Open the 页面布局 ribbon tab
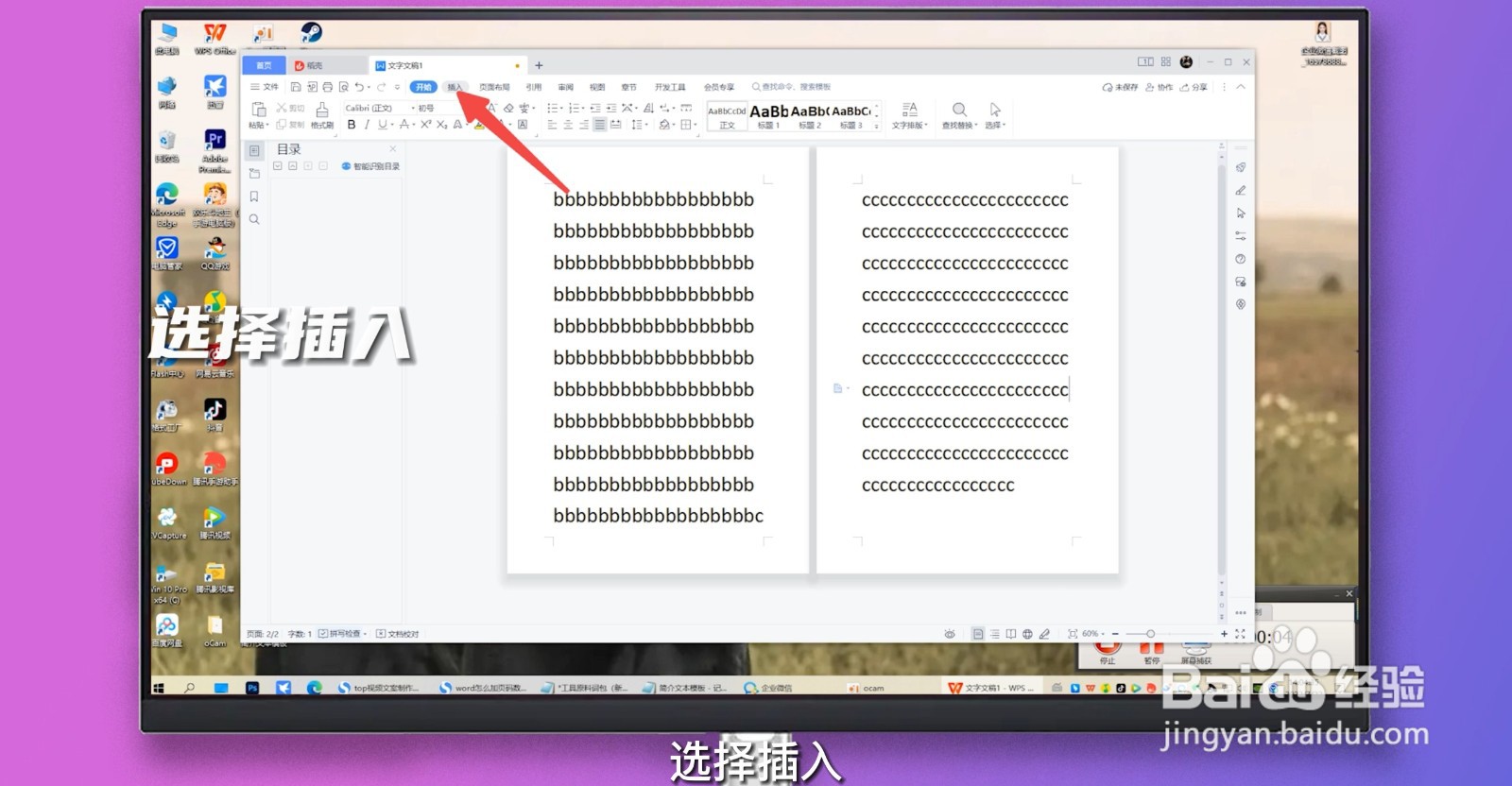Viewport: 1512px width, 786px height. tap(494, 87)
